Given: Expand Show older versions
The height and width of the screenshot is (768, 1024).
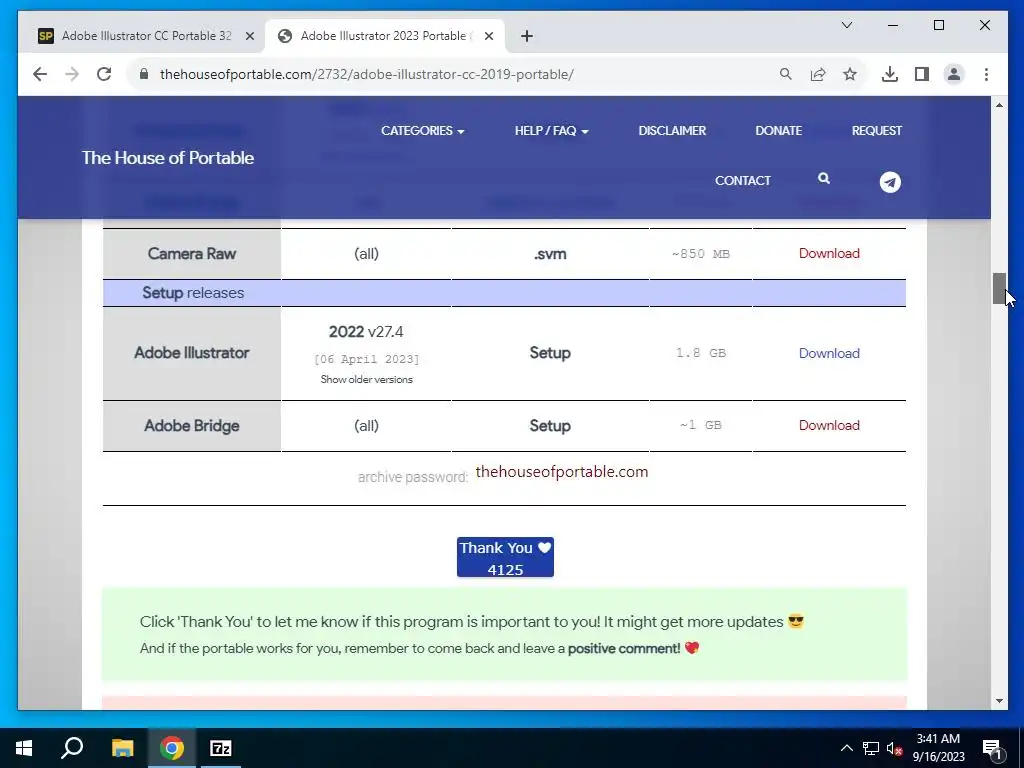Looking at the screenshot, I should coord(366,379).
